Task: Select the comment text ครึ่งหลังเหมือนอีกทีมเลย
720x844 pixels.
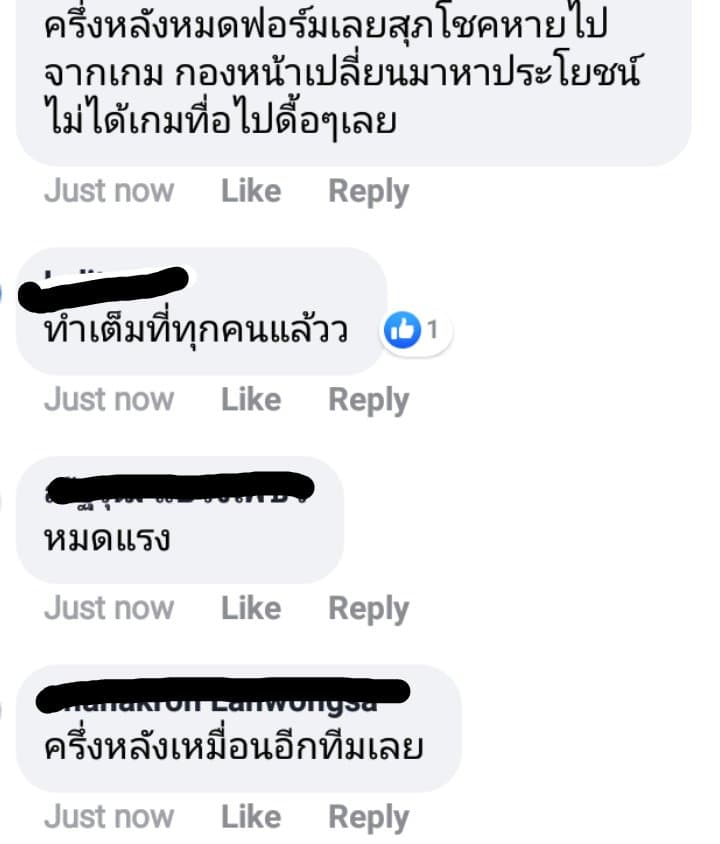Action: (234, 746)
